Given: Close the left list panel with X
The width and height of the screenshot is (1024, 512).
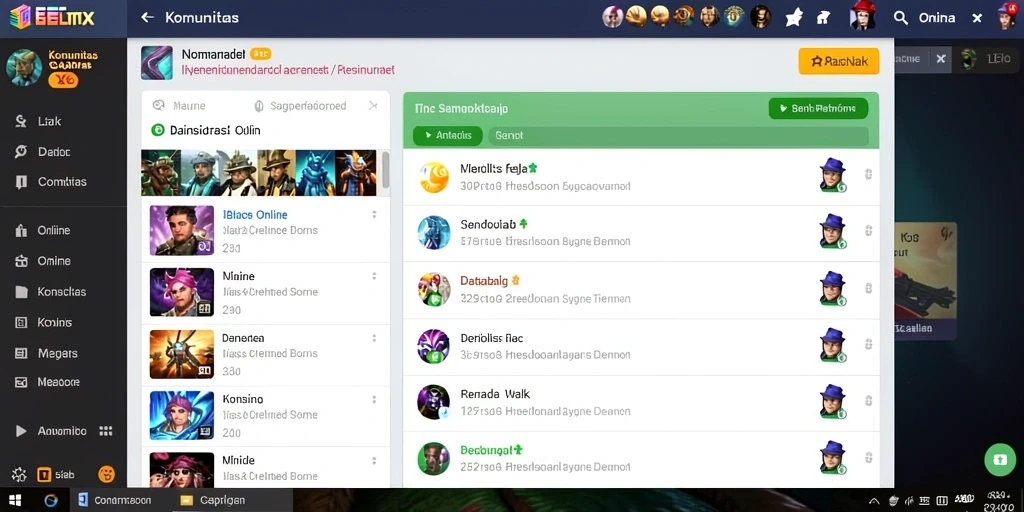Looking at the screenshot, I should pos(373,105).
